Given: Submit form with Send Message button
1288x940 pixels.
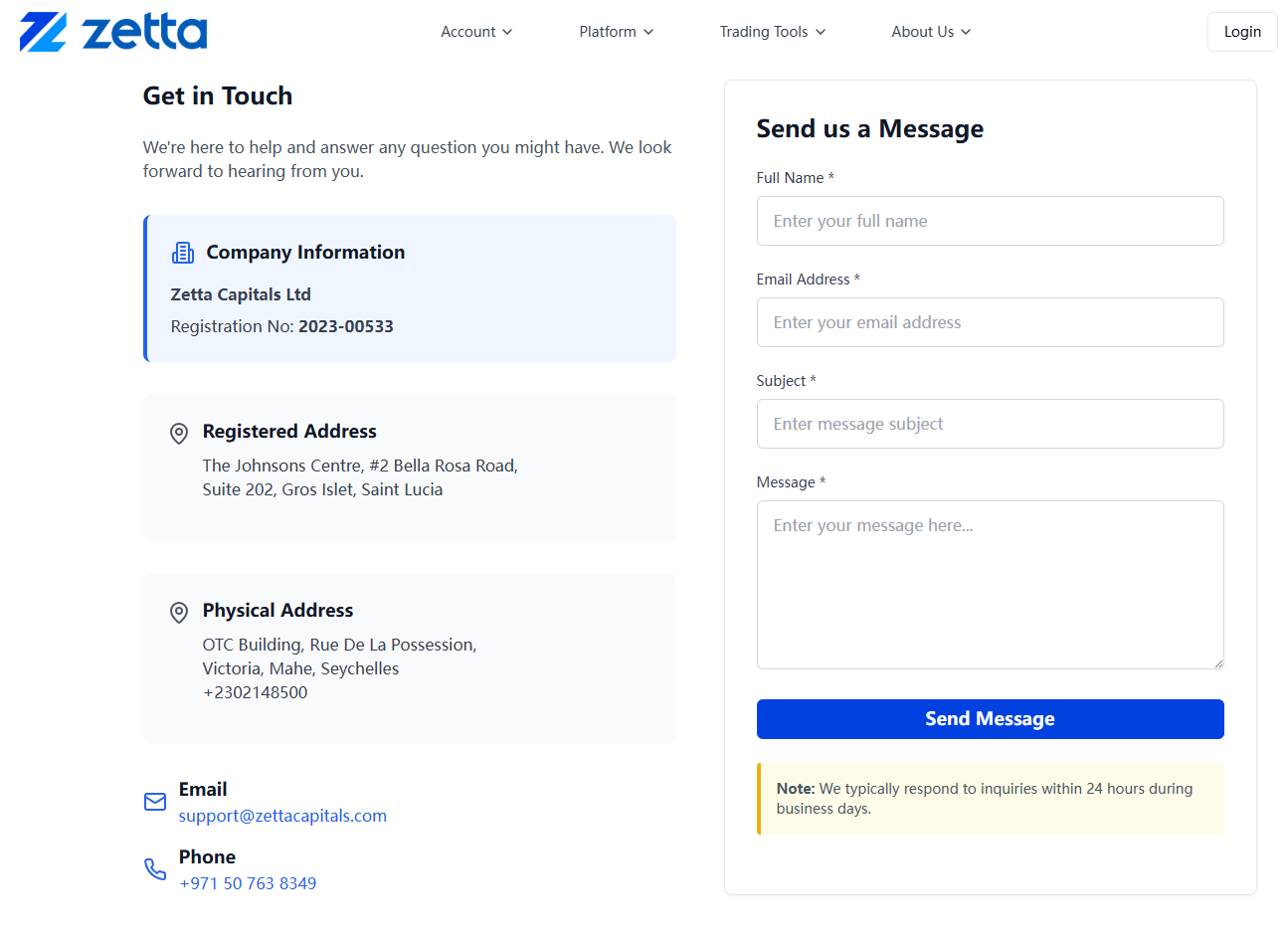Looking at the screenshot, I should 990,719.
